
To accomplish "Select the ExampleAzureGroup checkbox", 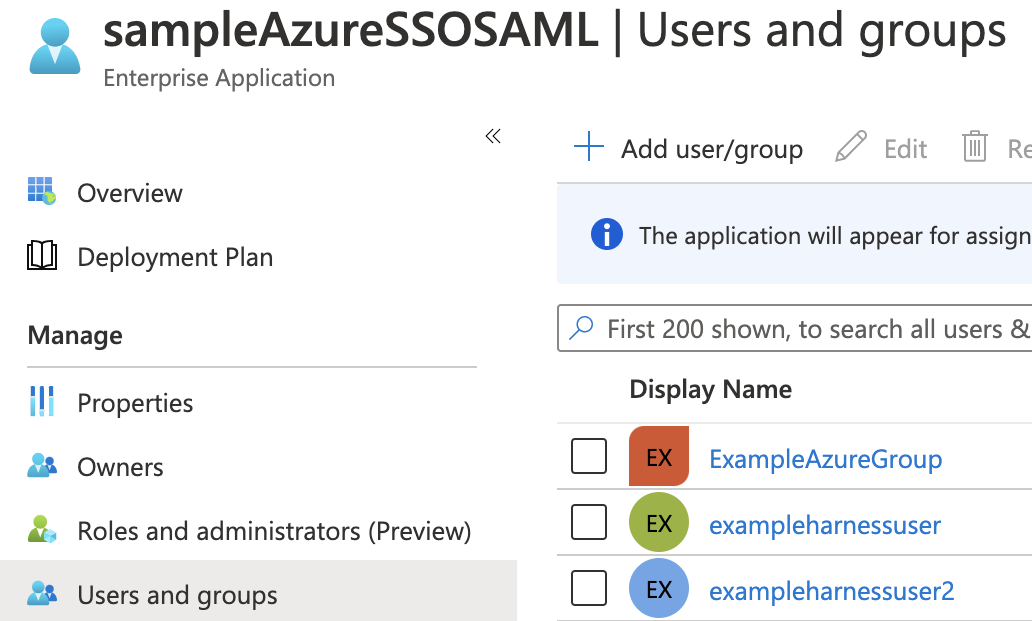I will pos(589,457).
